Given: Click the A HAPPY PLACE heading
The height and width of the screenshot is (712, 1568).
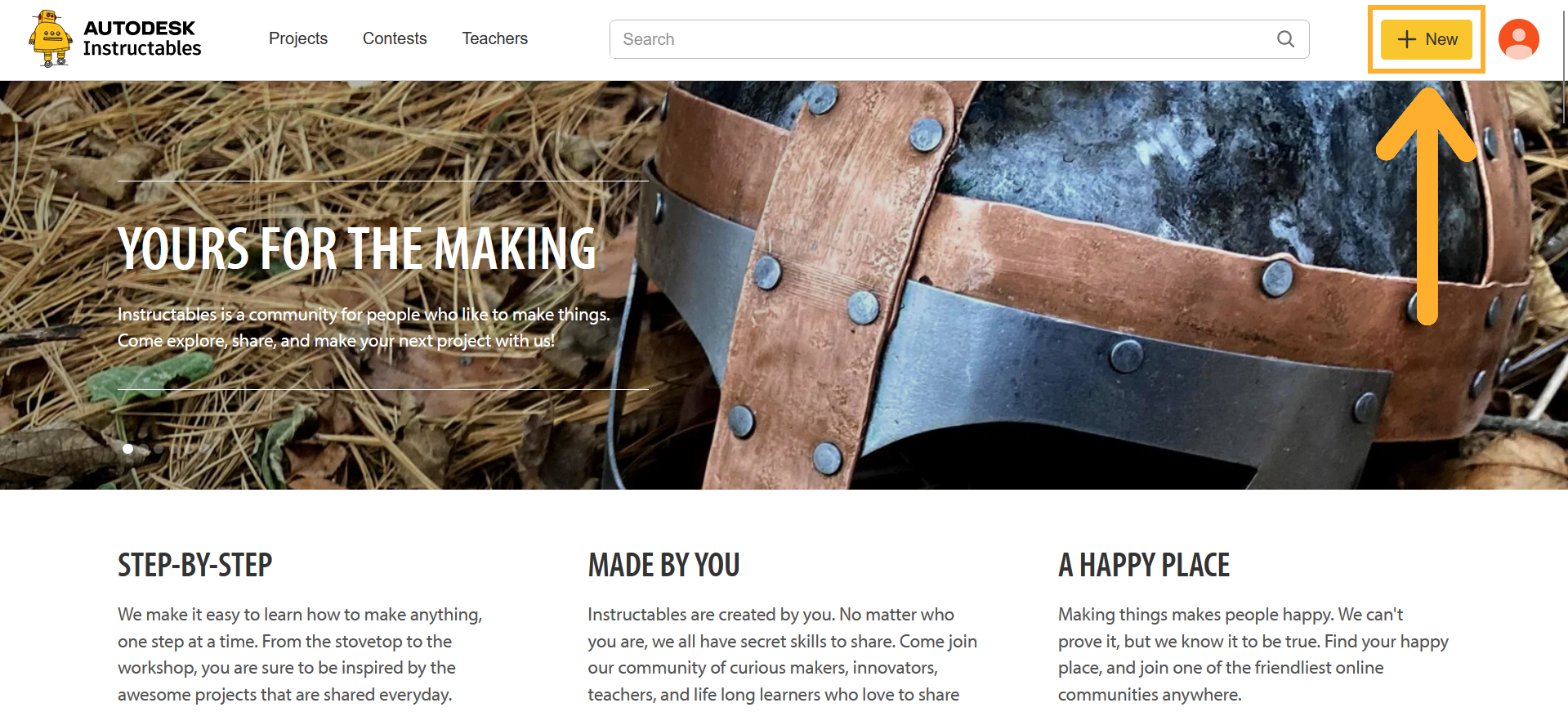Looking at the screenshot, I should (1144, 565).
